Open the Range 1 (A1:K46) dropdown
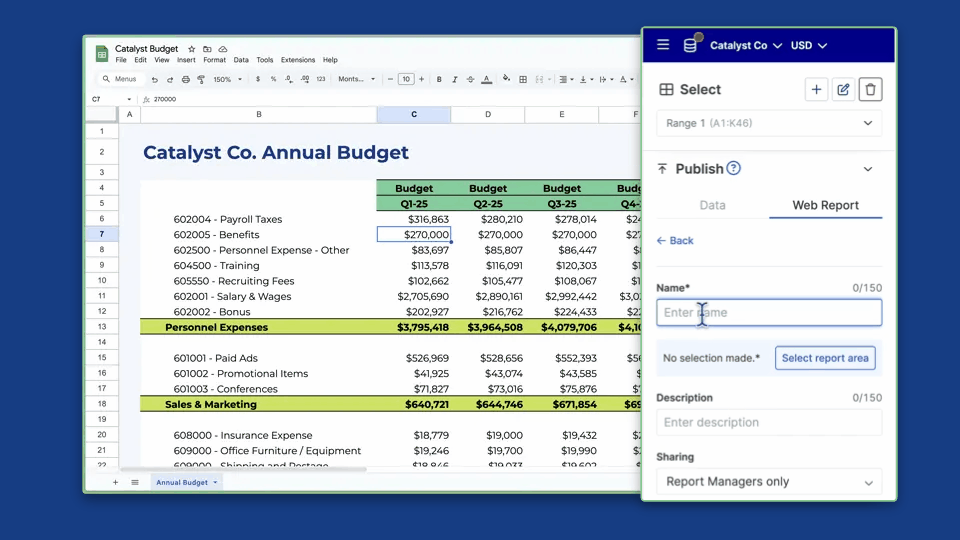This screenshot has height=540, width=960. click(769, 123)
